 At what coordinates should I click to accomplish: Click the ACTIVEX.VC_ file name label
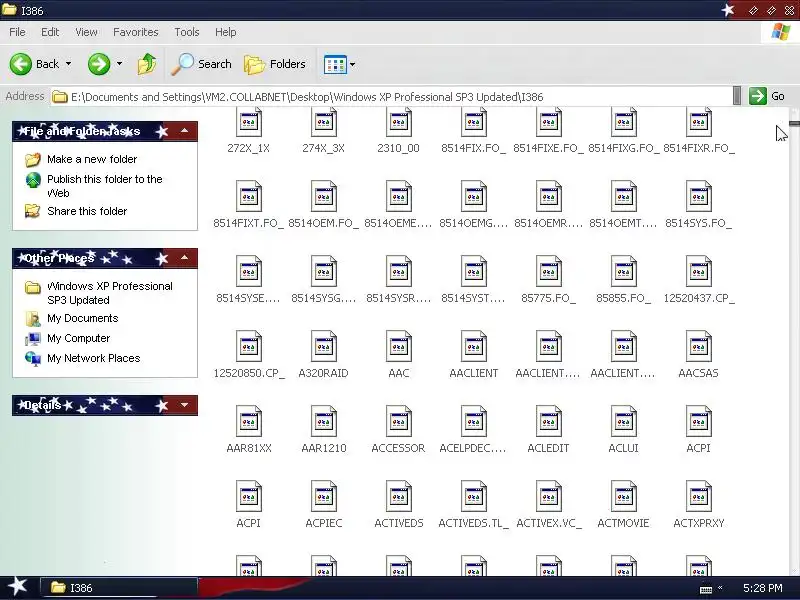pos(548,523)
